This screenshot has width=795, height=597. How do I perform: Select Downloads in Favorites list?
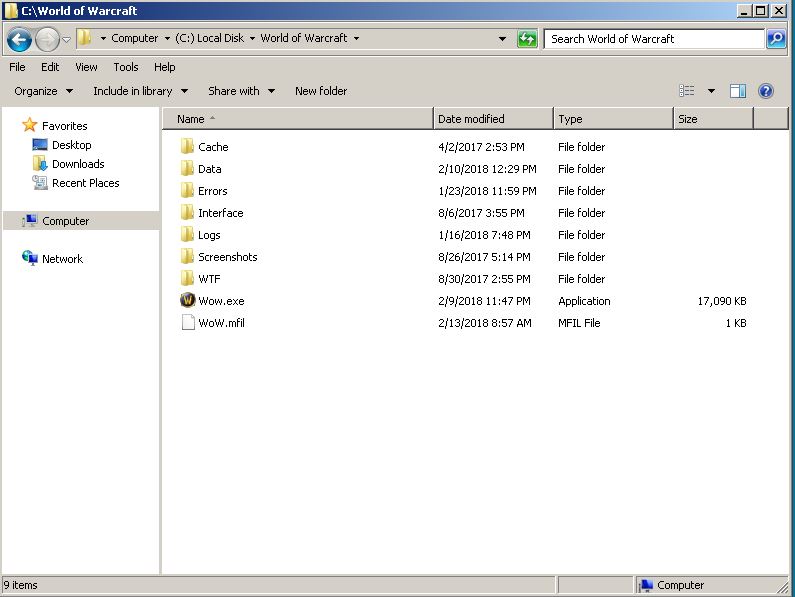(78, 164)
